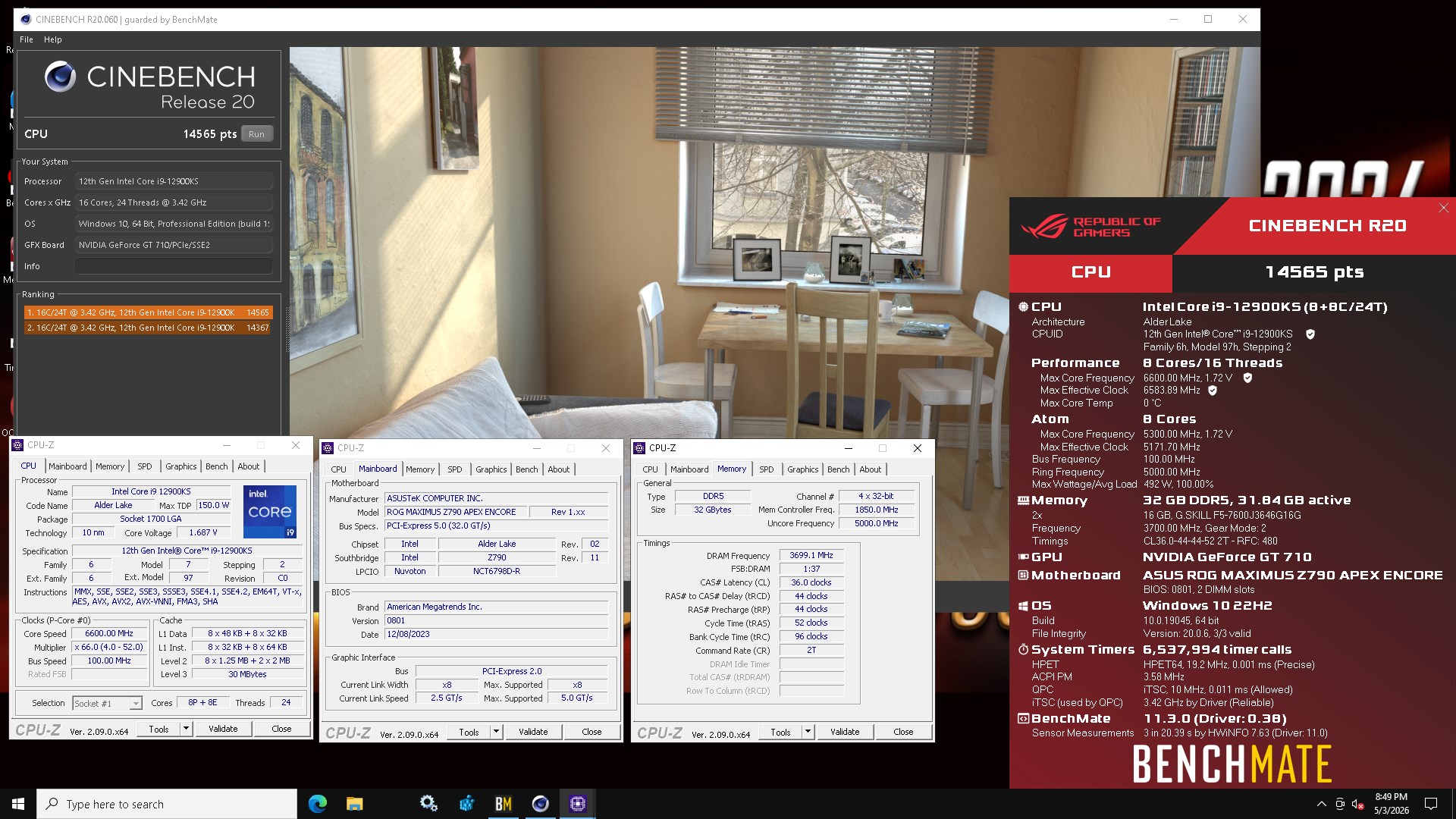Click the GFX Board field GeForce GT 710
Viewport: 1456px width, 819px height.
tap(174, 245)
